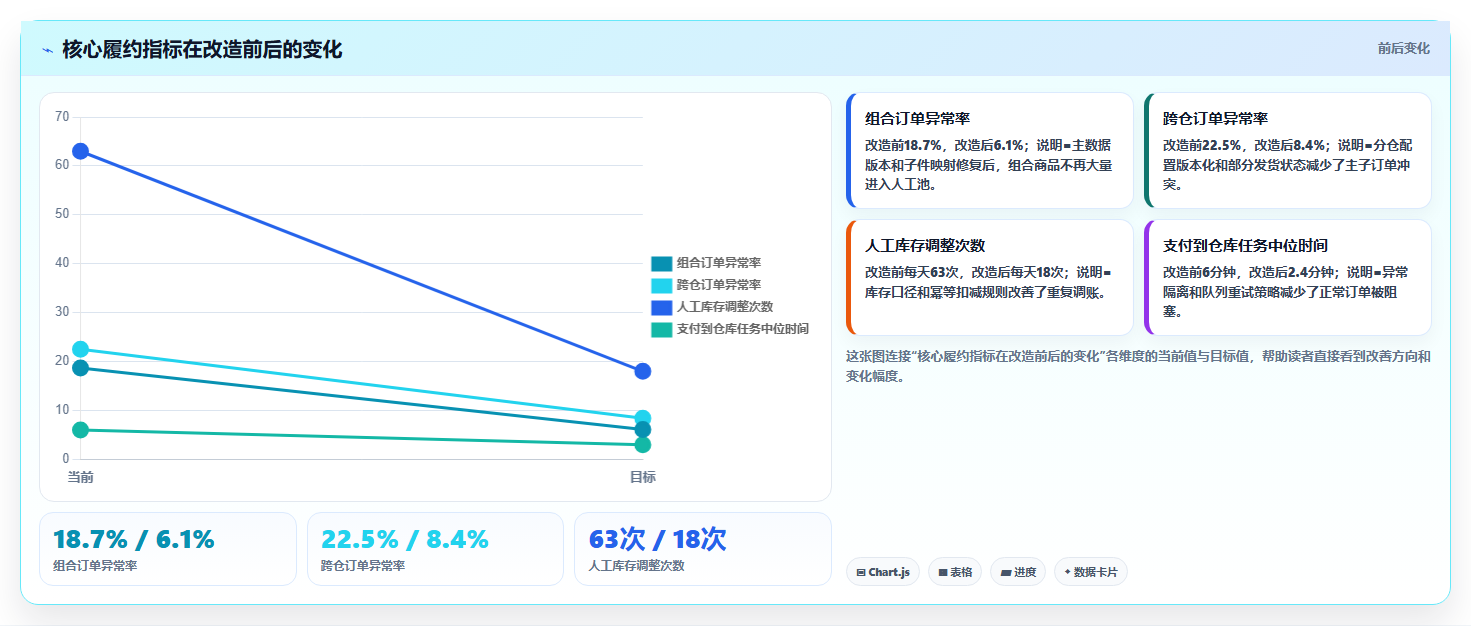Open the 支付到仓库任务中位时间 info card title
Image resolution: width=1471 pixels, height=626 pixels.
tap(1245, 245)
